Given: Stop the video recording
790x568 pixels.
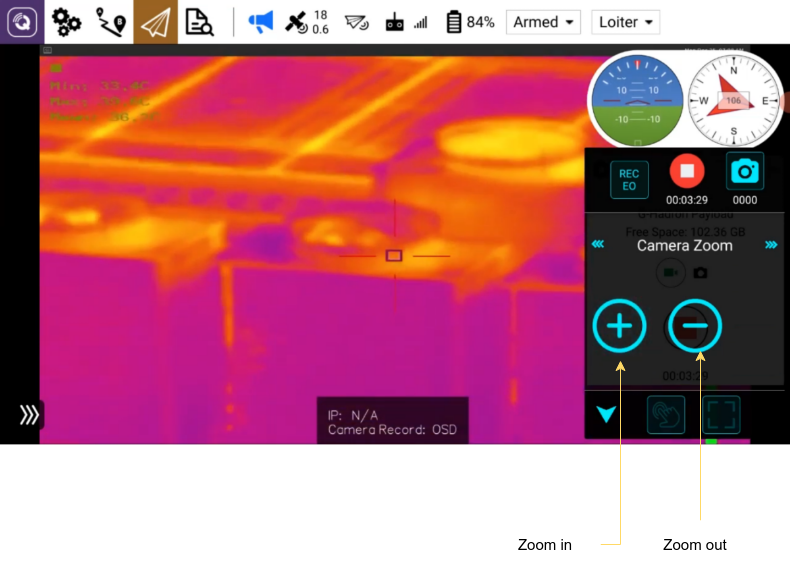Looking at the screenshot, I should (687, 172).
